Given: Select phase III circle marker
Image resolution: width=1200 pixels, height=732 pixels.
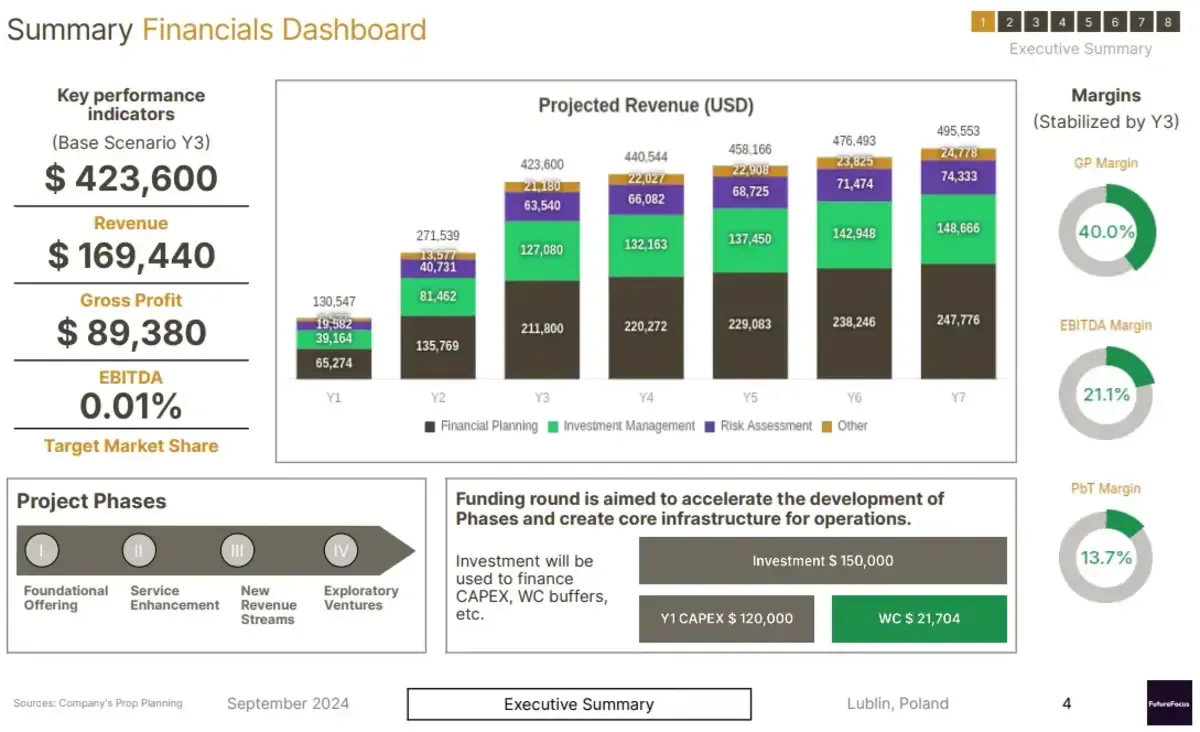Looking at the screenshot, I should [238, 550].
